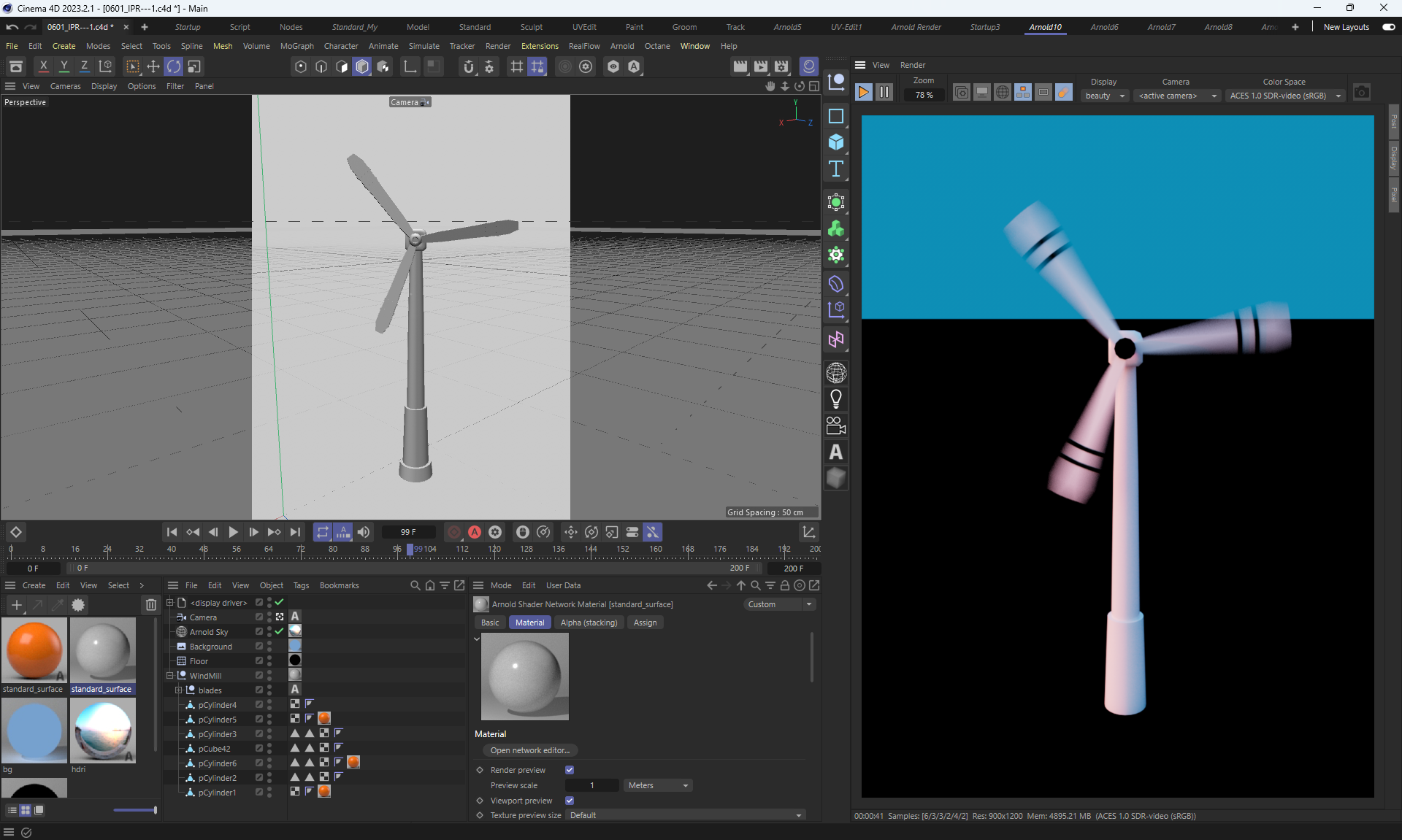Enable autokeying on the timeline
This screenshot has width=1402, height=840.
(x=475, y=532)
